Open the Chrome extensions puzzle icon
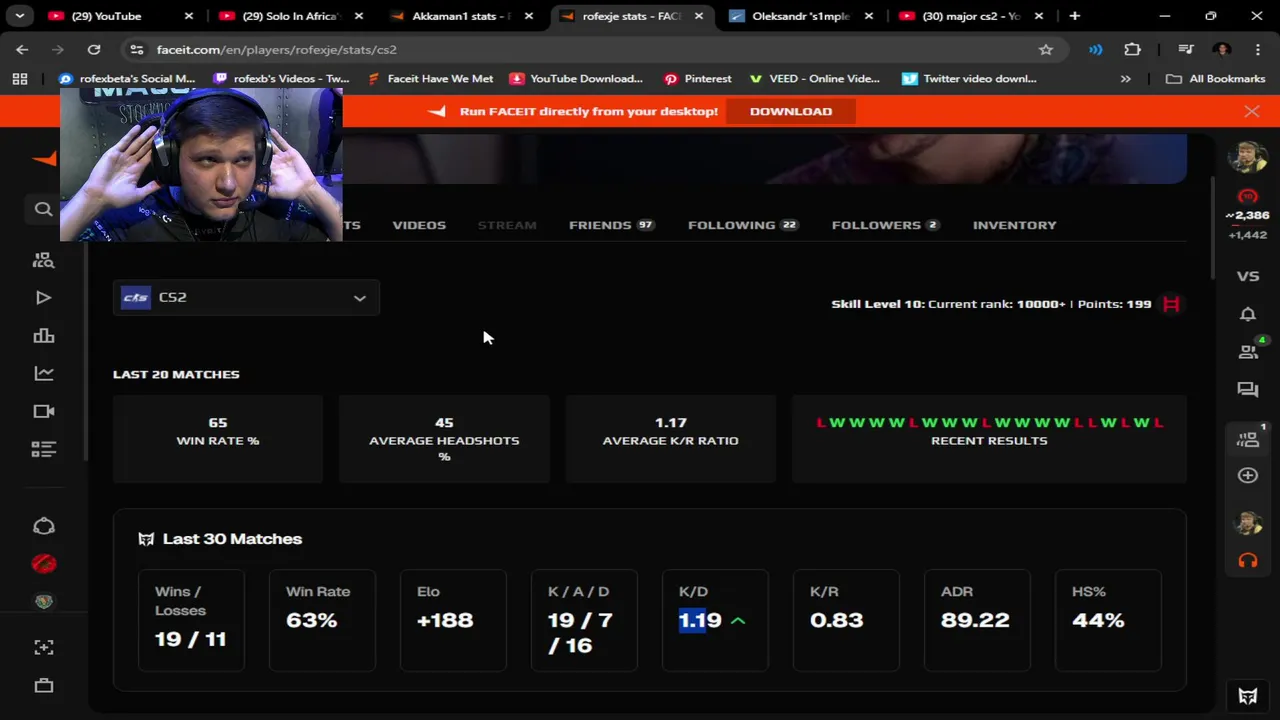 coord(1132,49)
